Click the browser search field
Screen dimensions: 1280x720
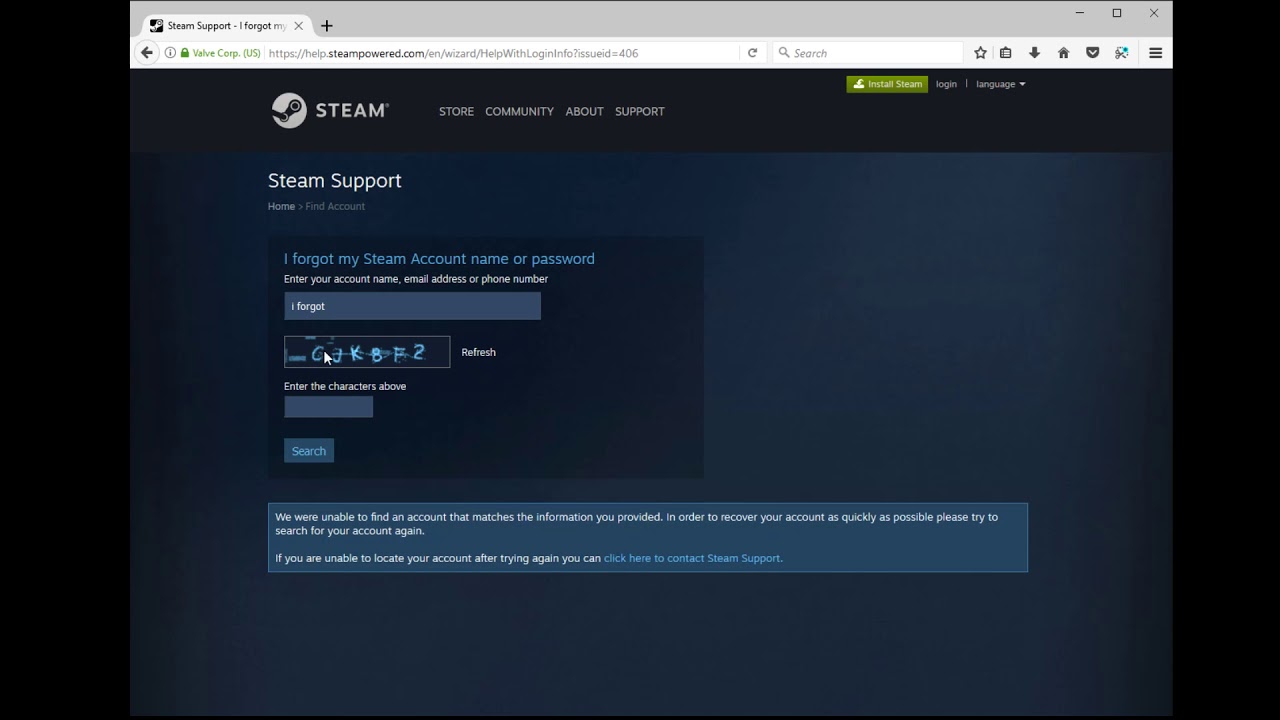(868, 53)
